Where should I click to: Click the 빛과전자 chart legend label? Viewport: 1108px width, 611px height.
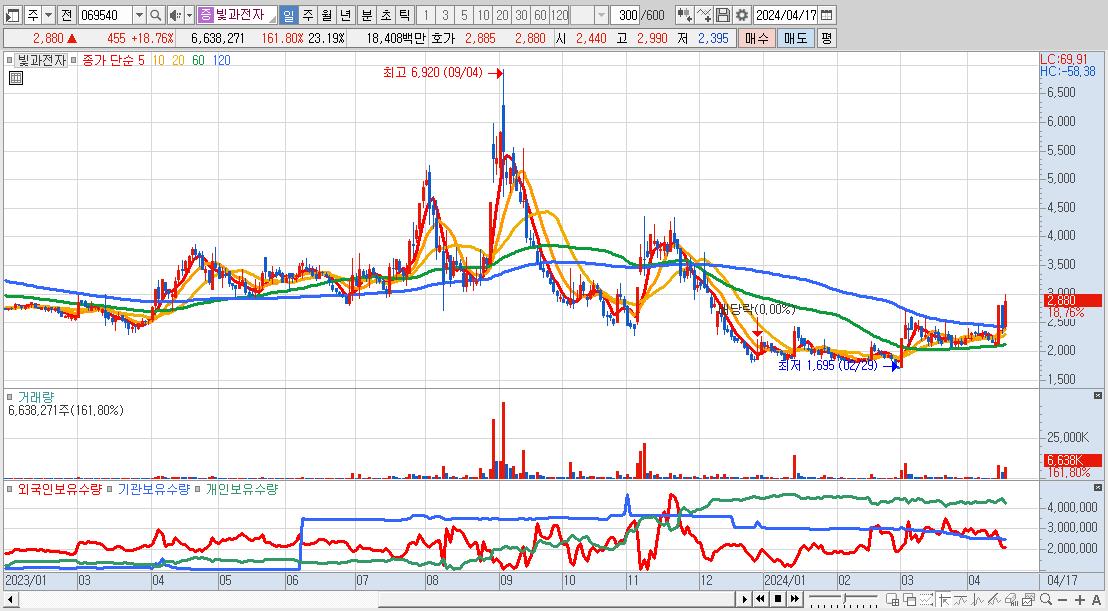tap(41, 61)
